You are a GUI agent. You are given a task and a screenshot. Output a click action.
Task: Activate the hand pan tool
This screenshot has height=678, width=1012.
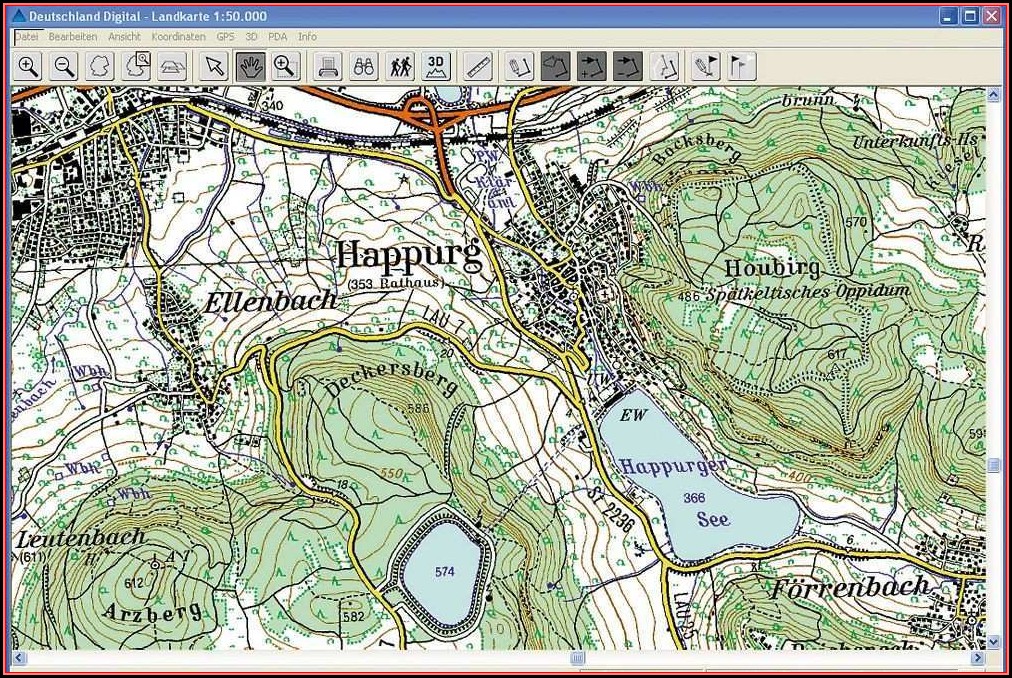tap(249, 67)
